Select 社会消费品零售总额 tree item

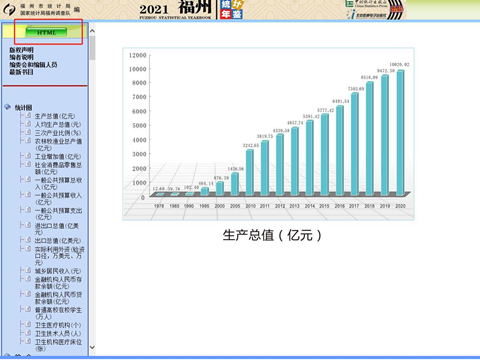tap(58, 168)
